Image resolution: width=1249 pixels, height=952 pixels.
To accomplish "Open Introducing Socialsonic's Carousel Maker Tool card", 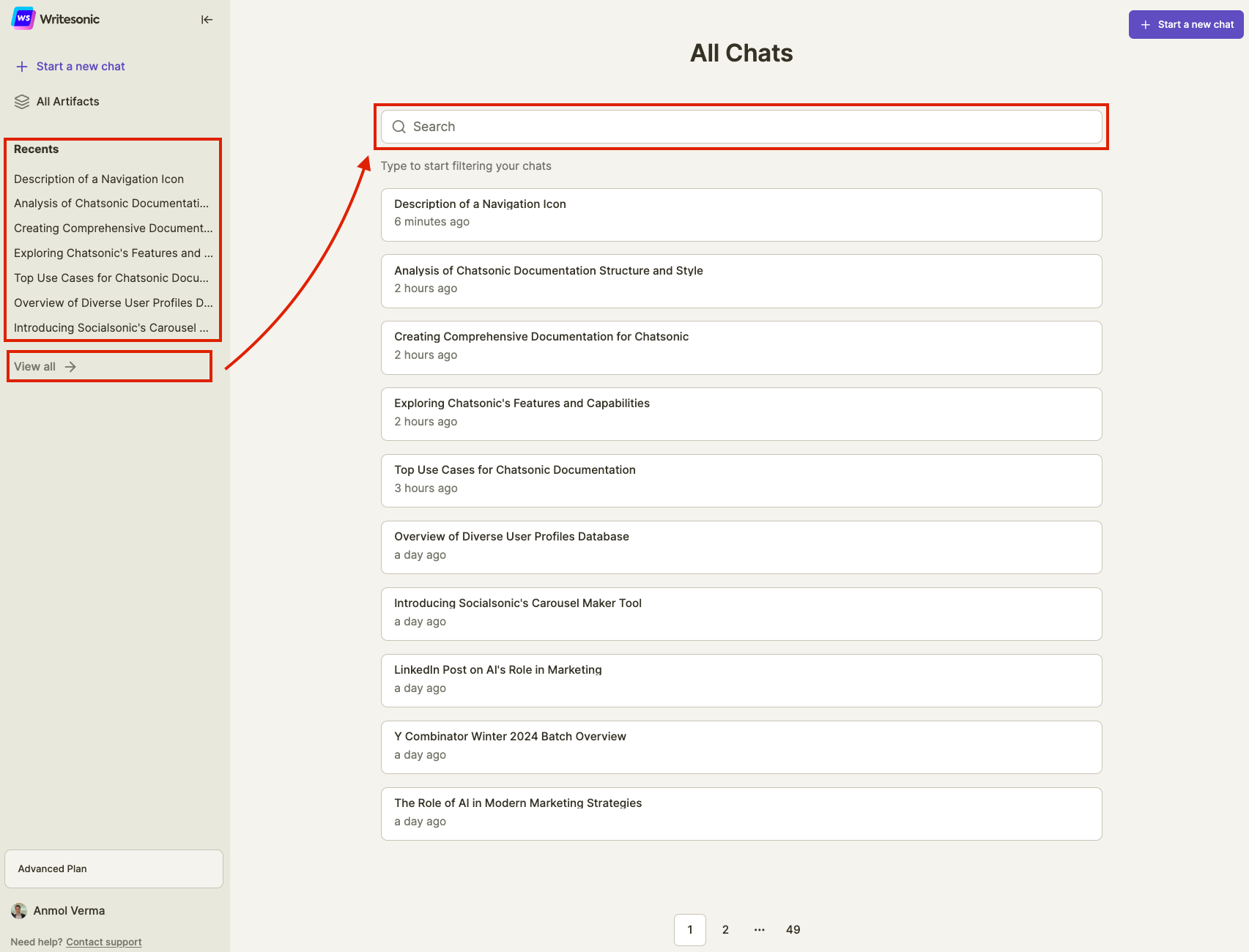I will point(741,614).
